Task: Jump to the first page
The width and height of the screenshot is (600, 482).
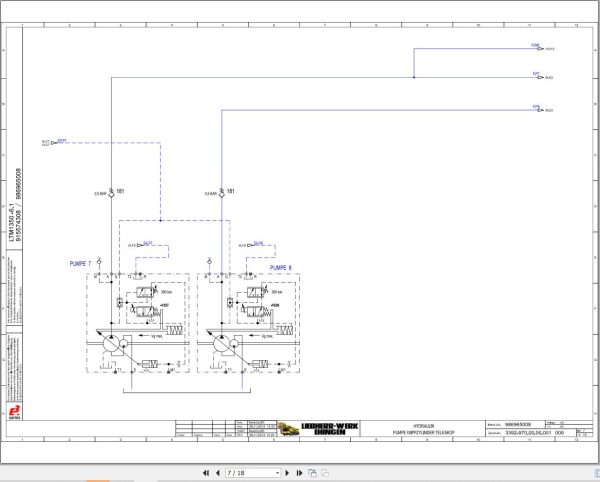Action: [x=206, y=473]
